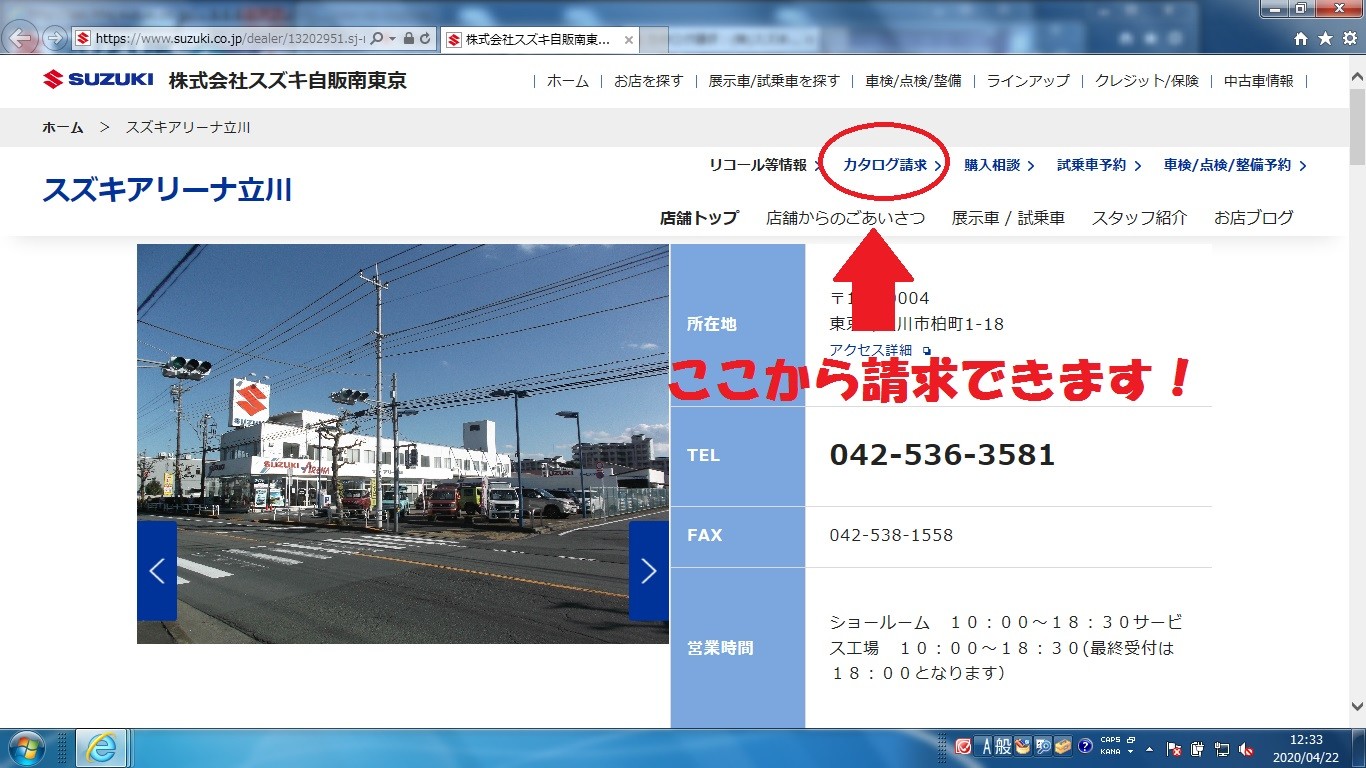The image size is (1366, 768).
Task: Select the 店舗トップ tab
Action: pyautogui.click(x=699, y=217)
